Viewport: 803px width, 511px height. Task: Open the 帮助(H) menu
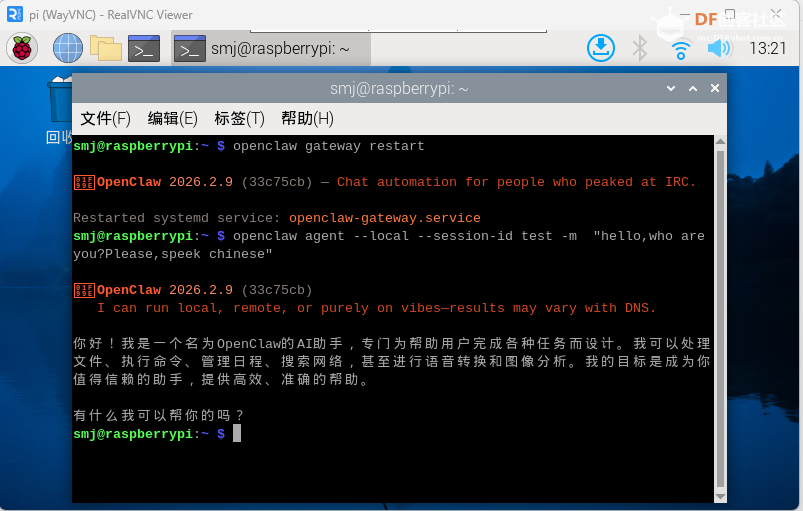(307, 119)
